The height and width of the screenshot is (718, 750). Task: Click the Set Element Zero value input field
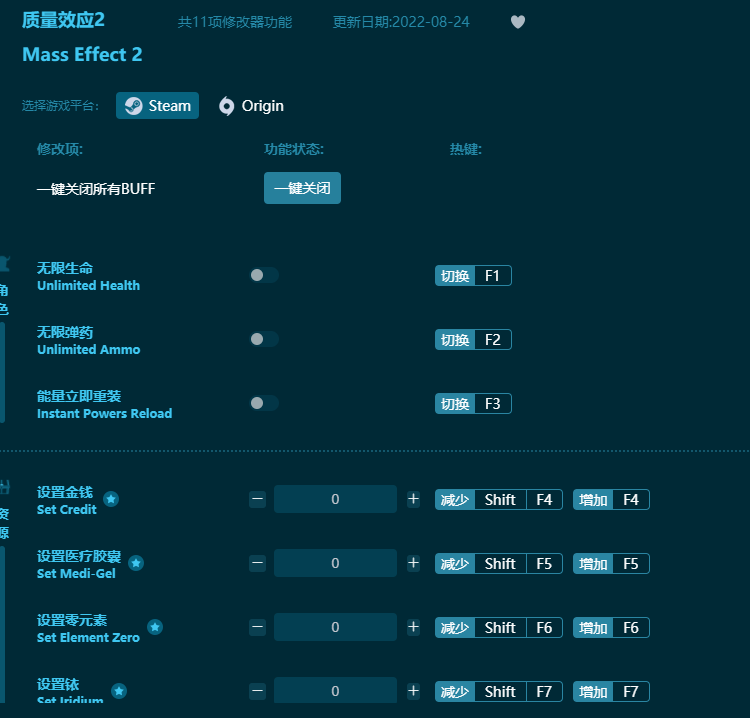tap(335, 627)
